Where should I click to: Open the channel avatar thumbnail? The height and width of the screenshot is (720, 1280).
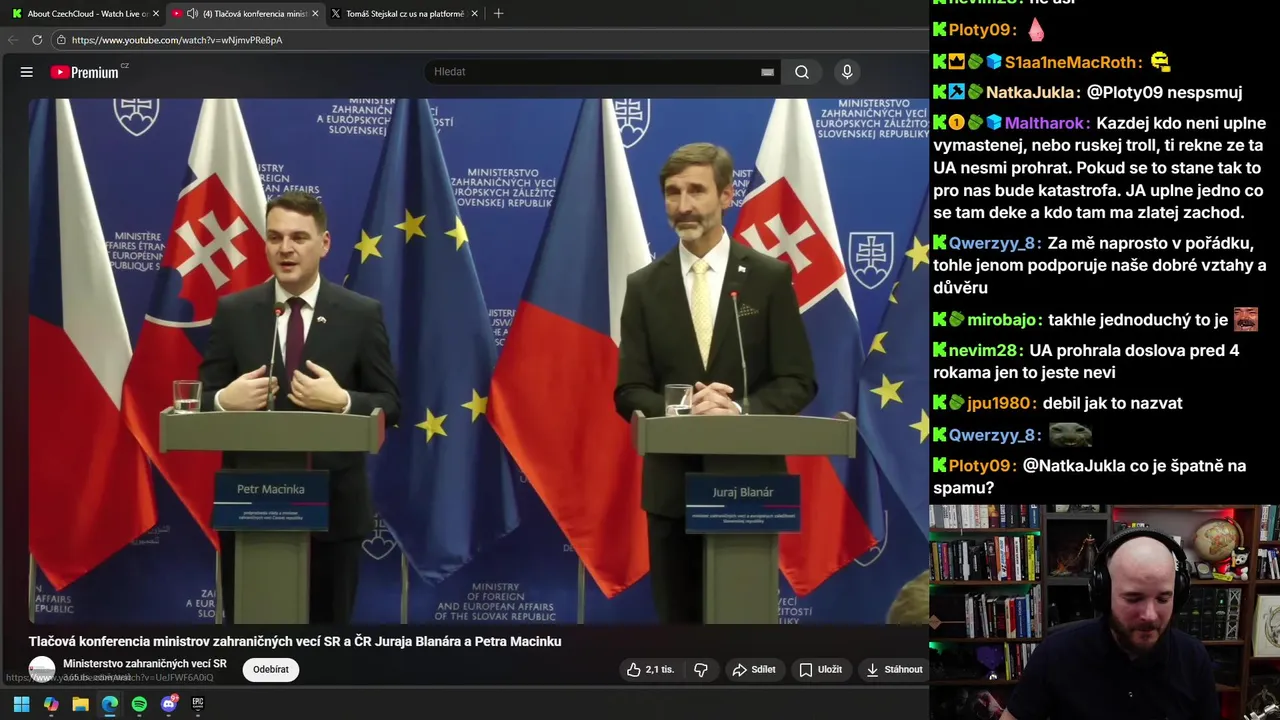coord(42,670)
